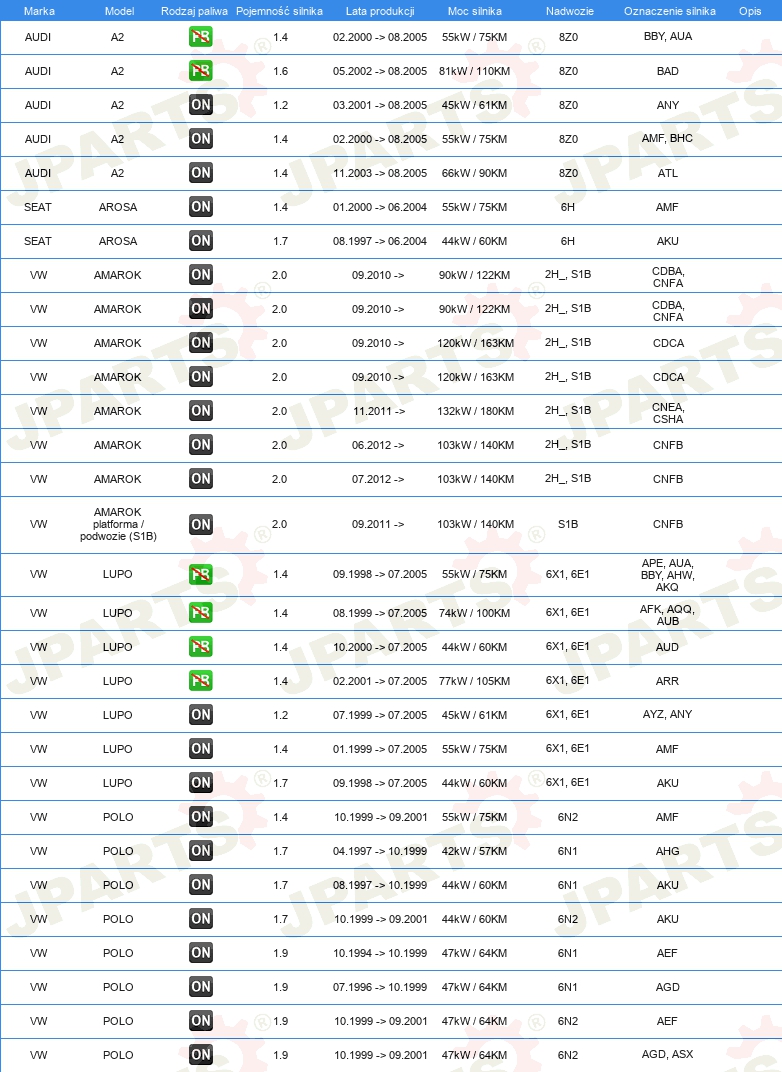Click the ON icon in the Polo 1.9 AGD 07.1996 row
Viewport: 782px width, 1072px height.
point(200,987)
